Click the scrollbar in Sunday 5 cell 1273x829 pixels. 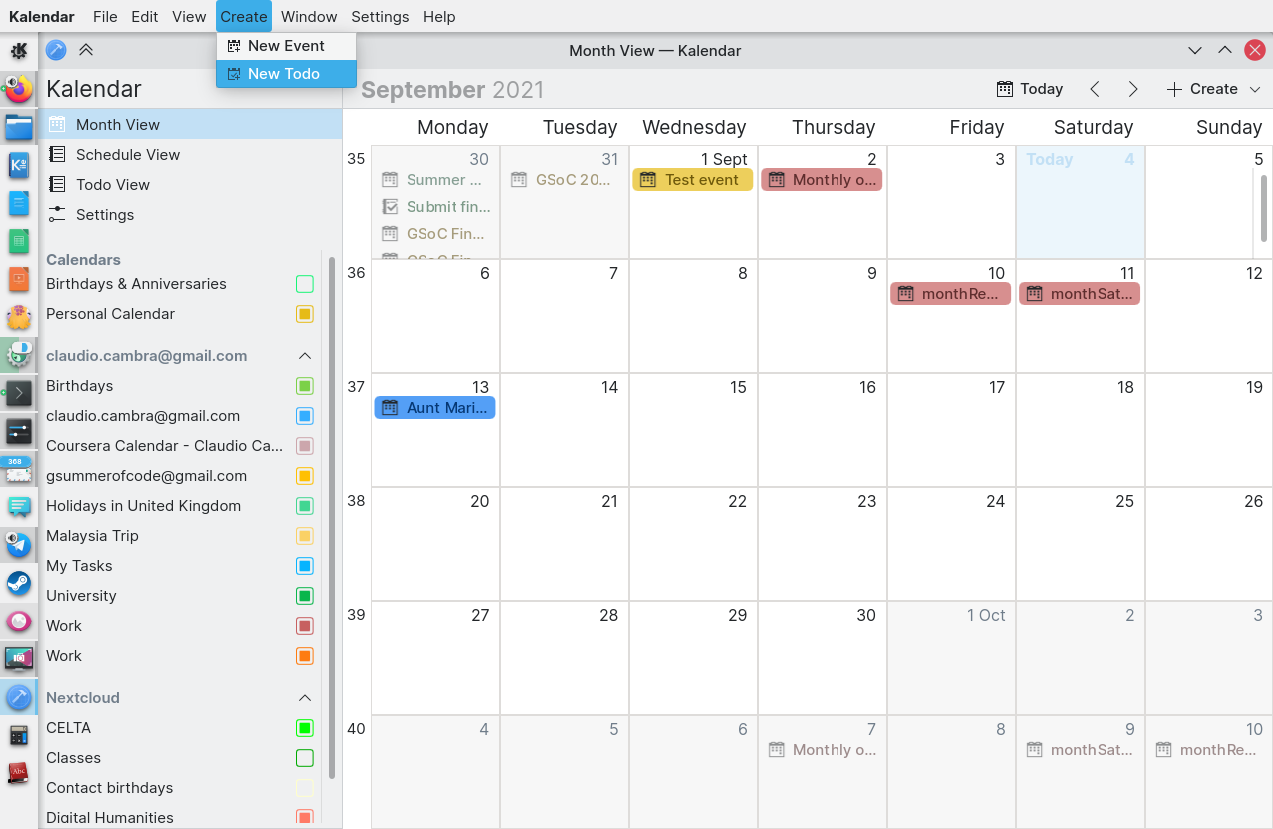pos(1264,208)
